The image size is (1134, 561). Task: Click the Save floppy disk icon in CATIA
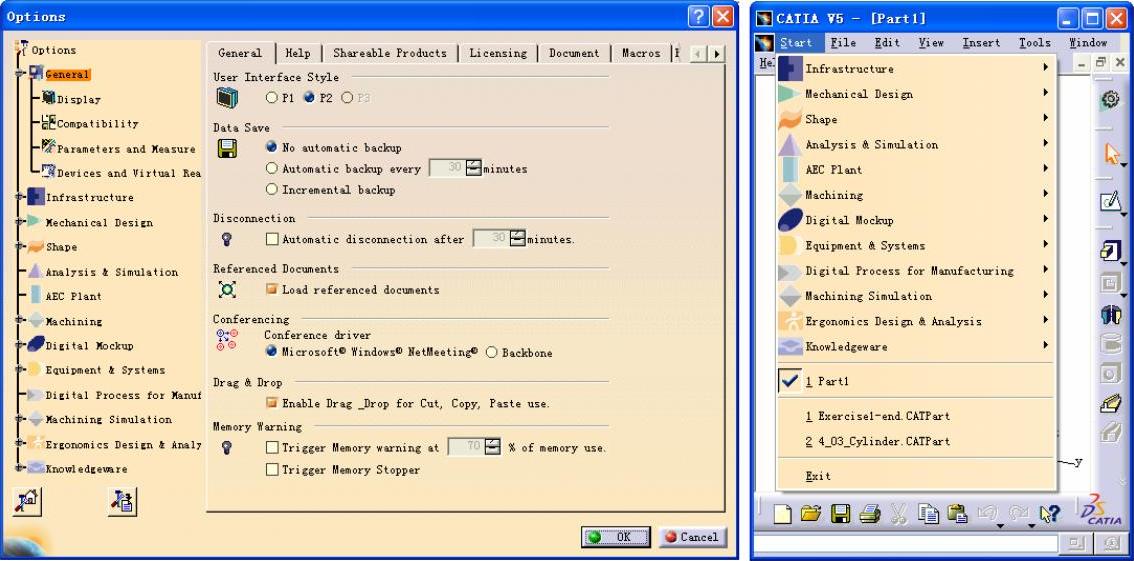(x=840, y=514)
